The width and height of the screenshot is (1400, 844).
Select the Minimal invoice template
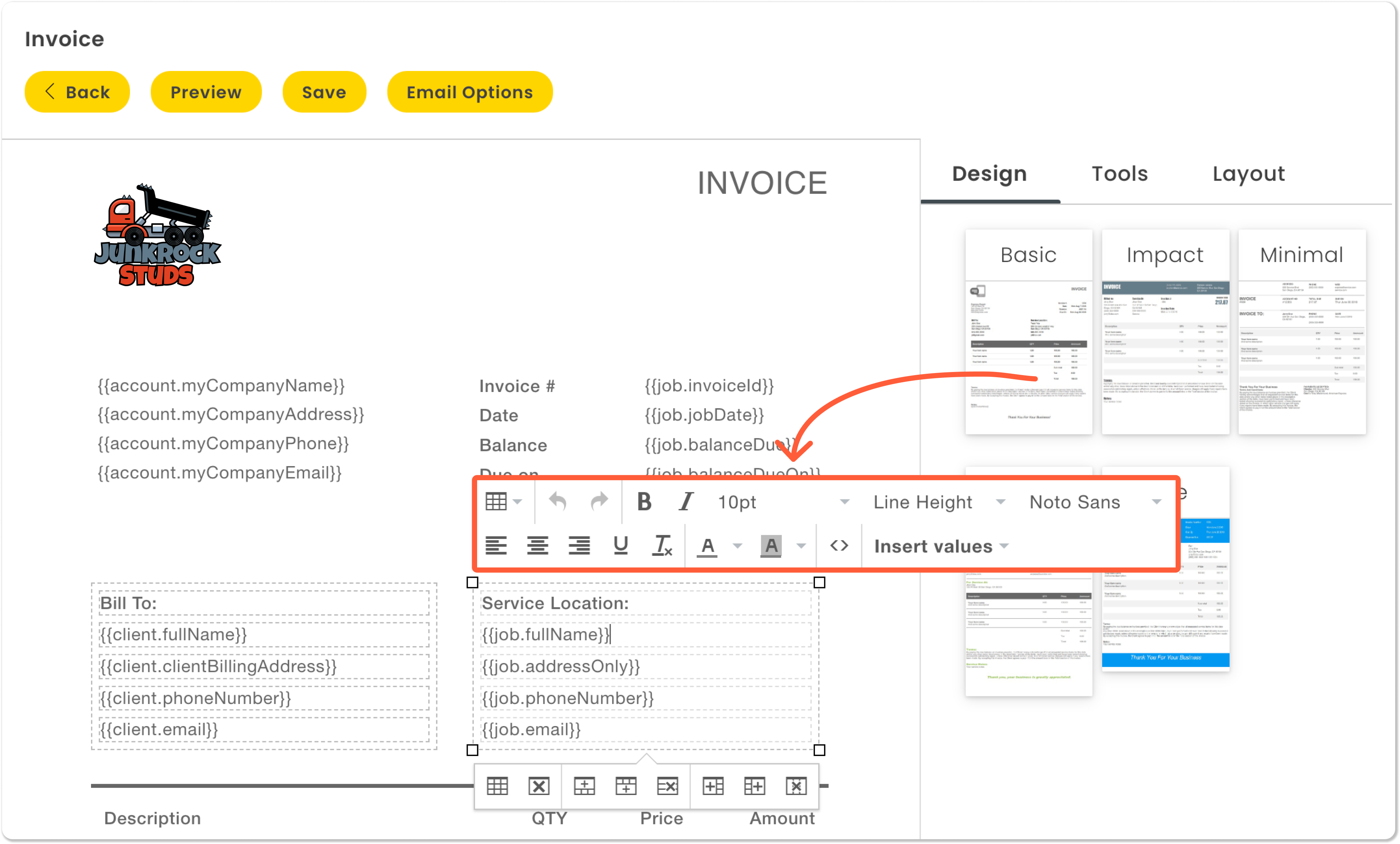click(x=1302, y=332)
